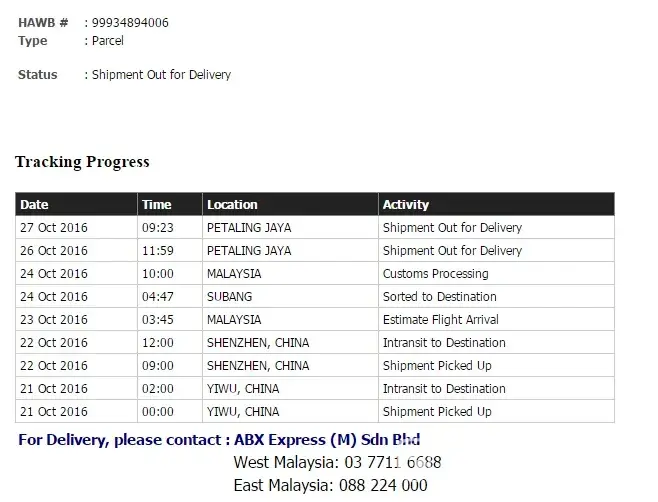Click the SUBANG location cell
Screen dimensions: 658x502
[x=229, y=297]
